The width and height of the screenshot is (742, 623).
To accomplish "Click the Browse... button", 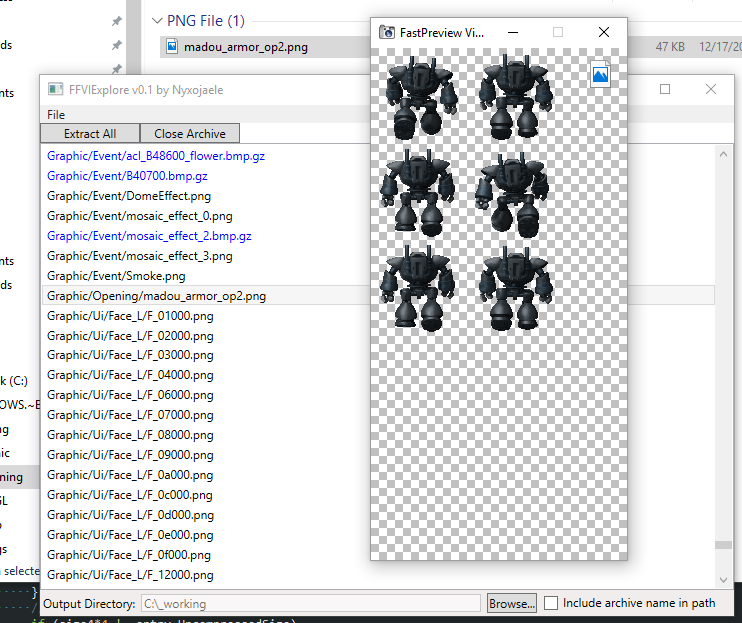I will click(512, 604).
